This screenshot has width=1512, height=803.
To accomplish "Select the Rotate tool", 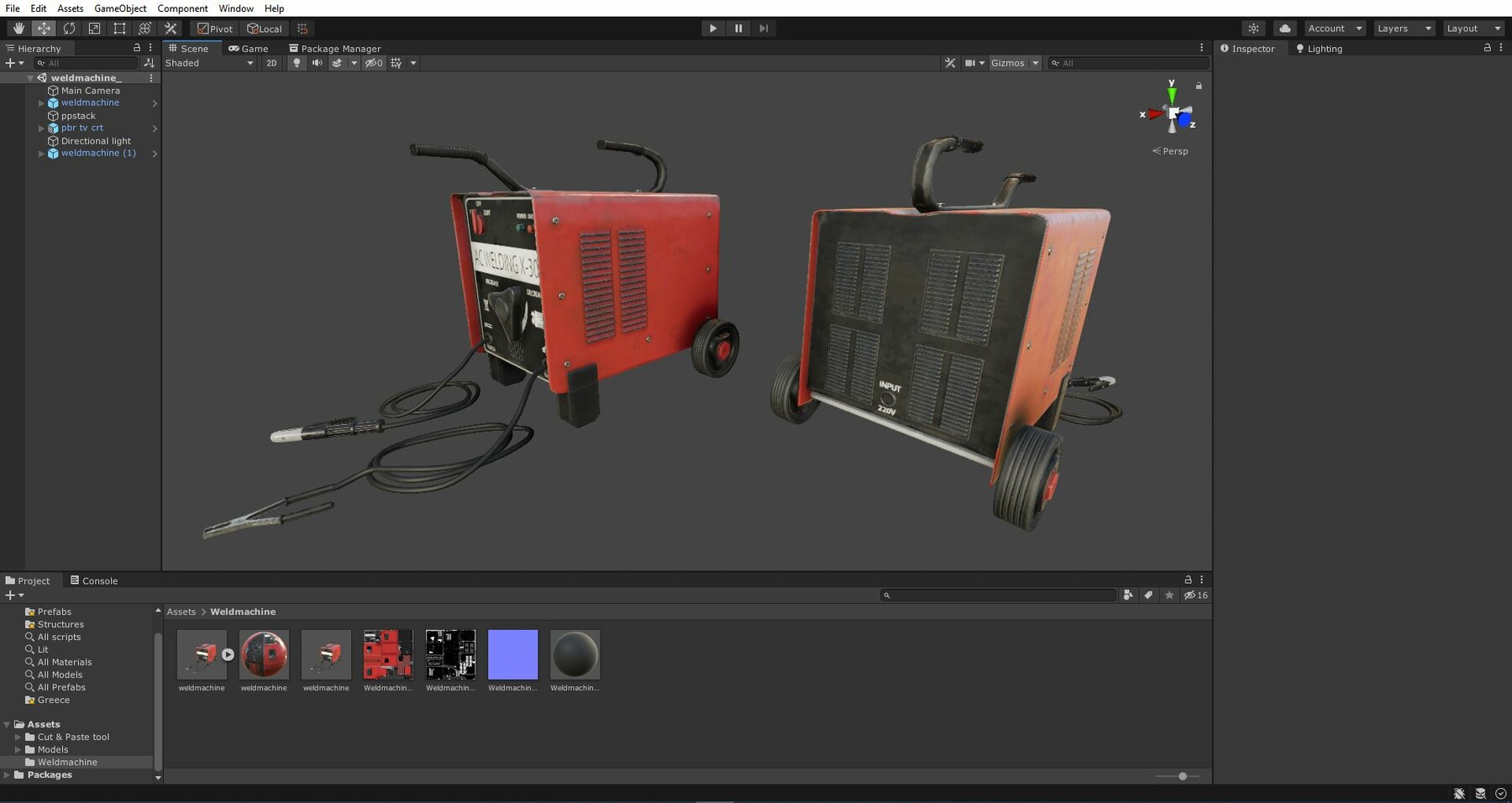I will click(x=69, y=28).
